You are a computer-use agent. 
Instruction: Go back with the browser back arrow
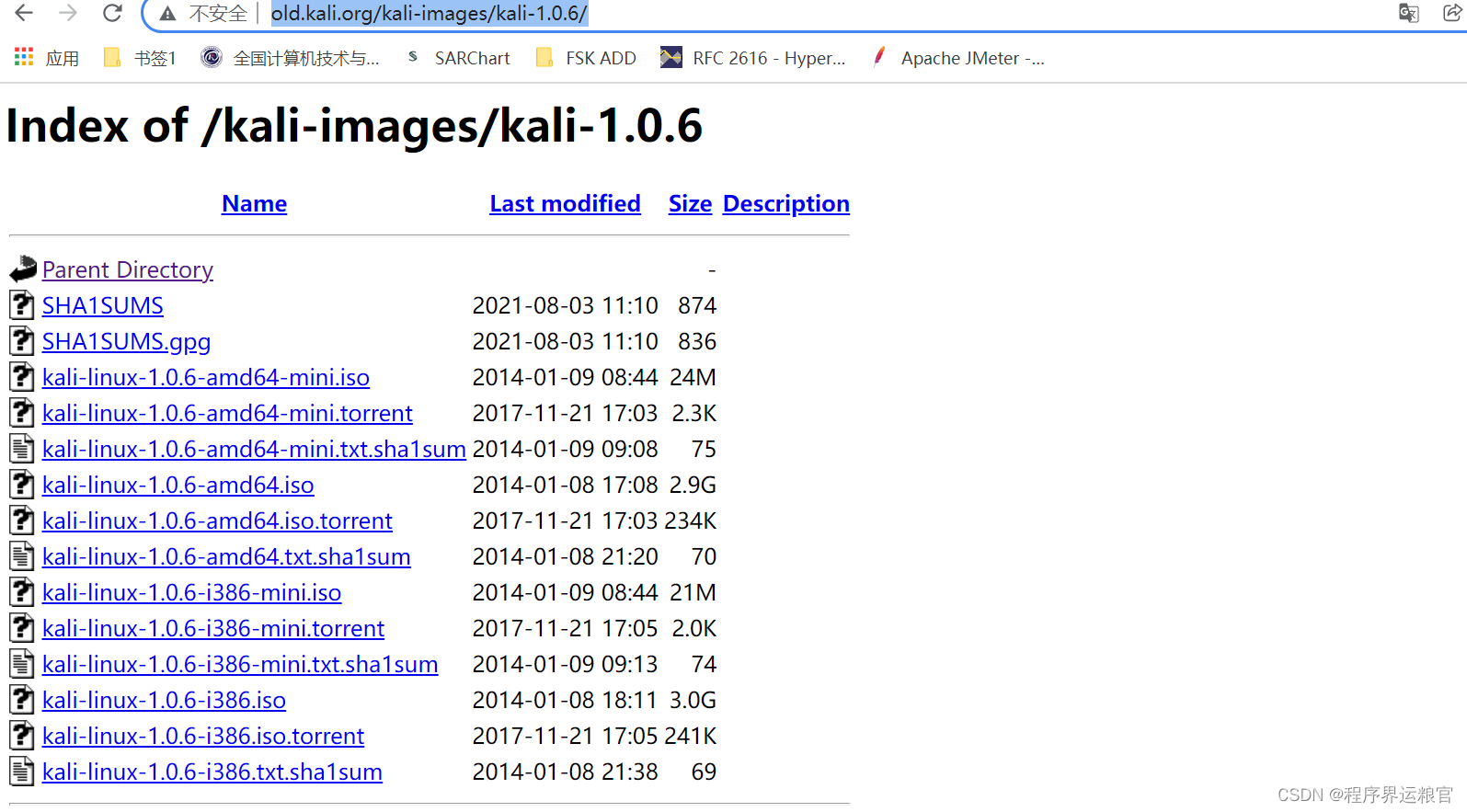tap(24, 13)
